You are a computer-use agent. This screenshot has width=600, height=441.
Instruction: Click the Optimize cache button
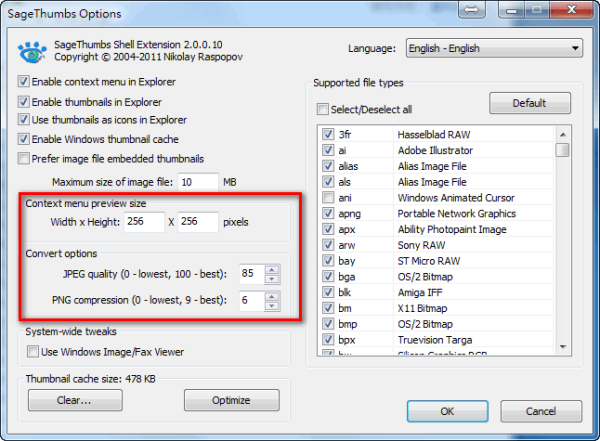[x=232, y=400]
